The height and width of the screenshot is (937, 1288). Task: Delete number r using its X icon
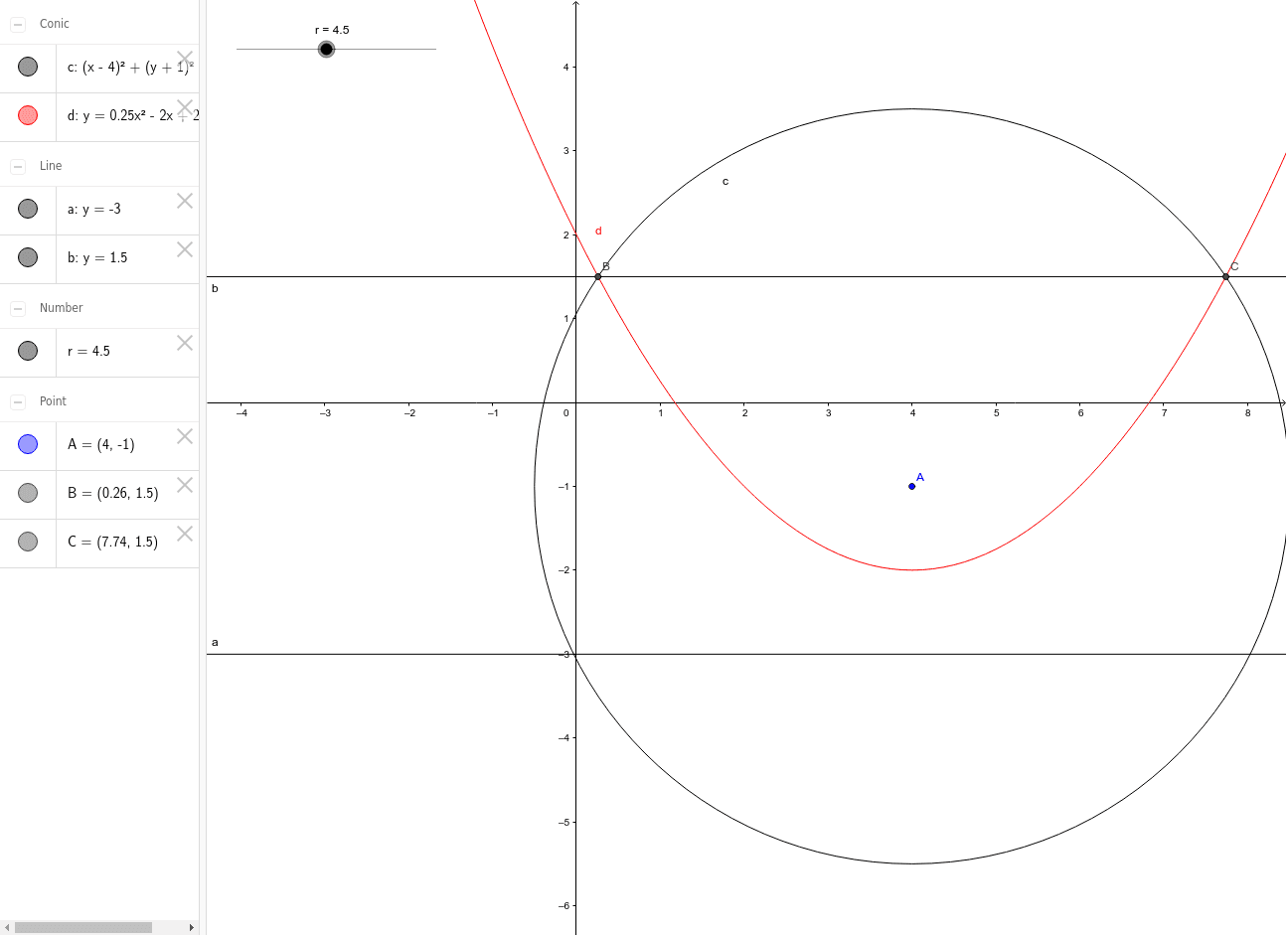point(185,342)
